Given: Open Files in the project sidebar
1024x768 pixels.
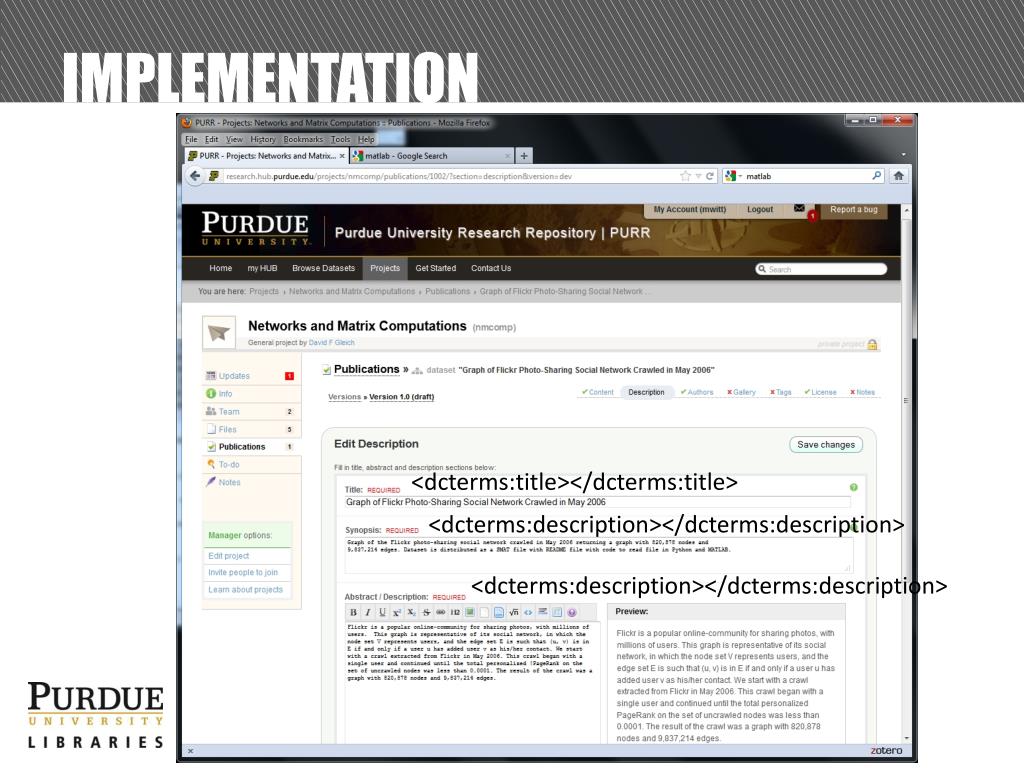Looking at the screenshot, I should click(x=251, y=430).
